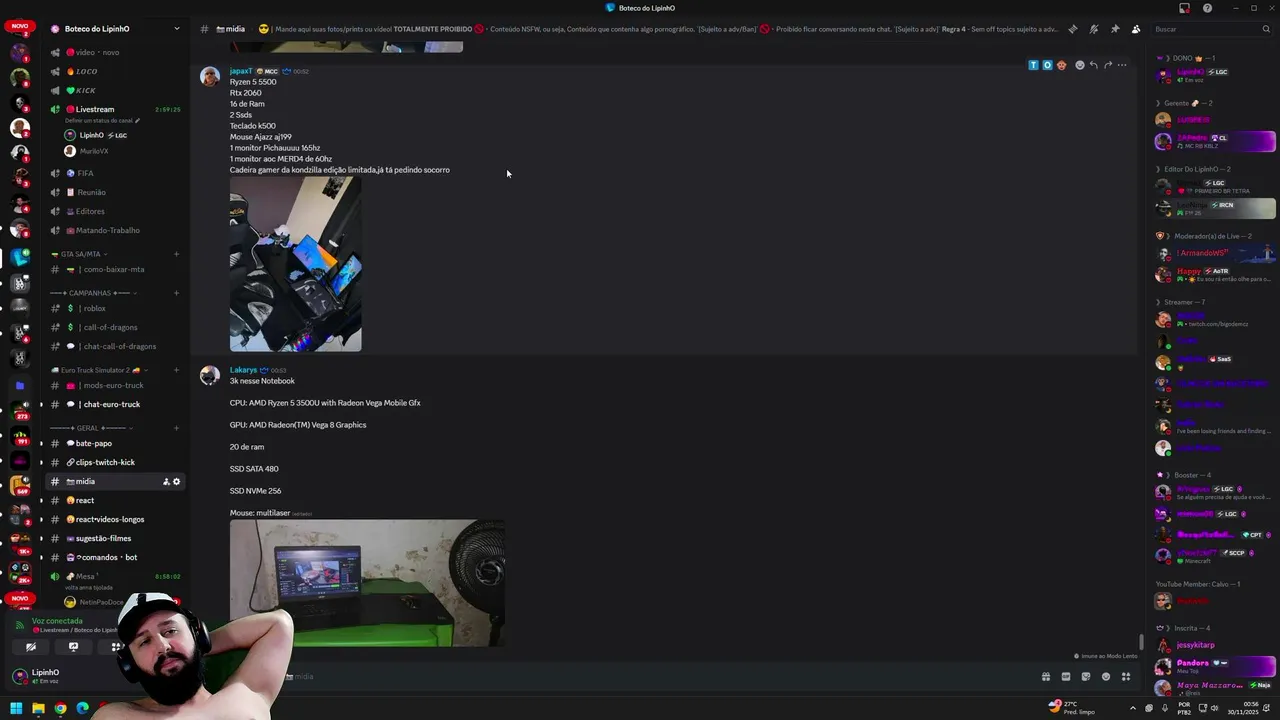Collapse Streamer role group
Image resolution: width=1280 pixels, height=720 pixels.
coord(1181,302)
